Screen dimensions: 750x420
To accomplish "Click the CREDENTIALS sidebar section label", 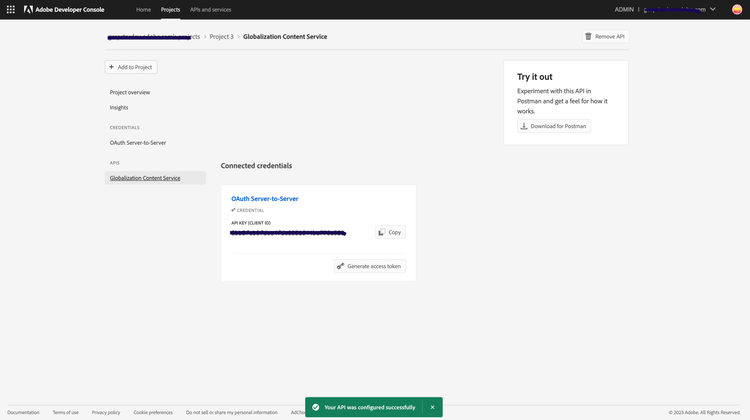I will coord(124,128).
